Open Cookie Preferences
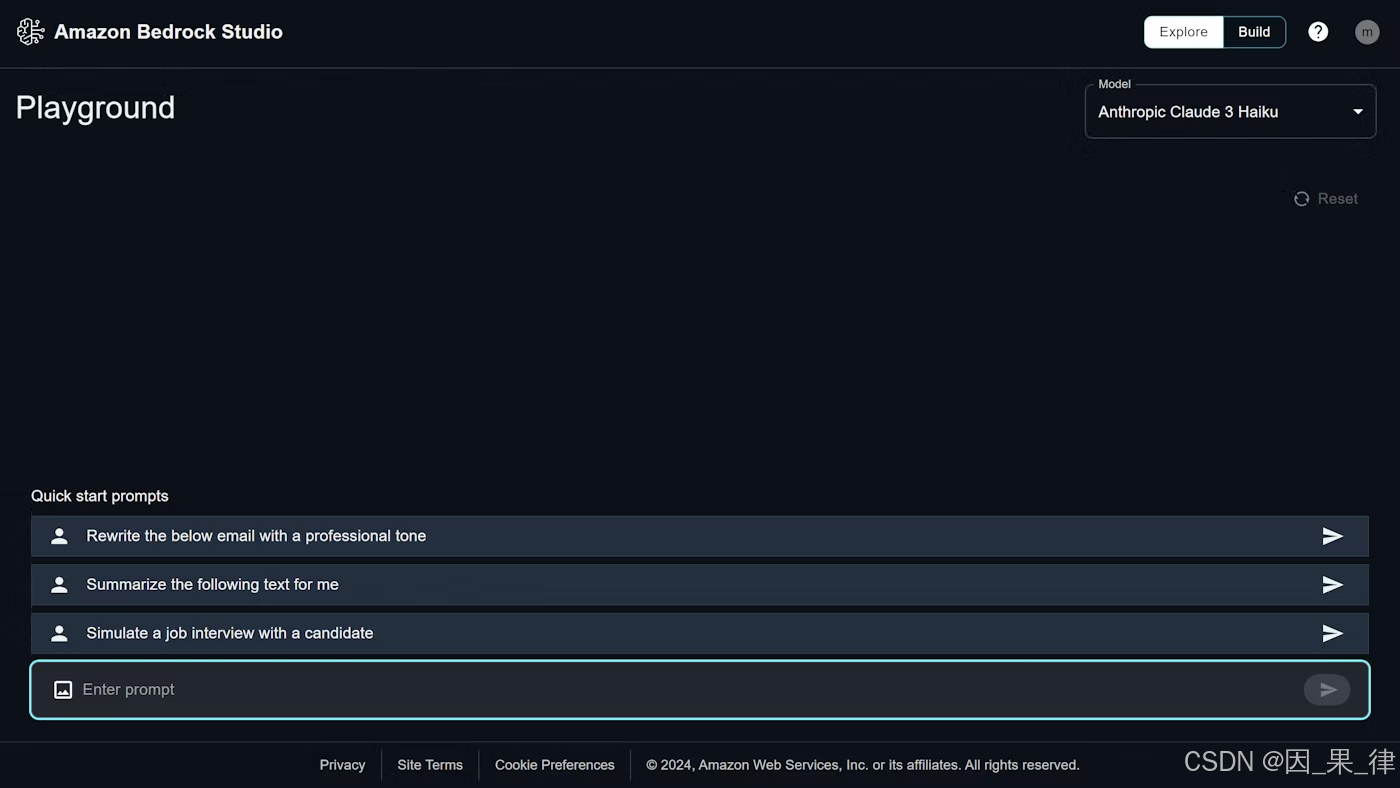Image resolution: width=1400 pixels, height=788 pixels. 554,764
